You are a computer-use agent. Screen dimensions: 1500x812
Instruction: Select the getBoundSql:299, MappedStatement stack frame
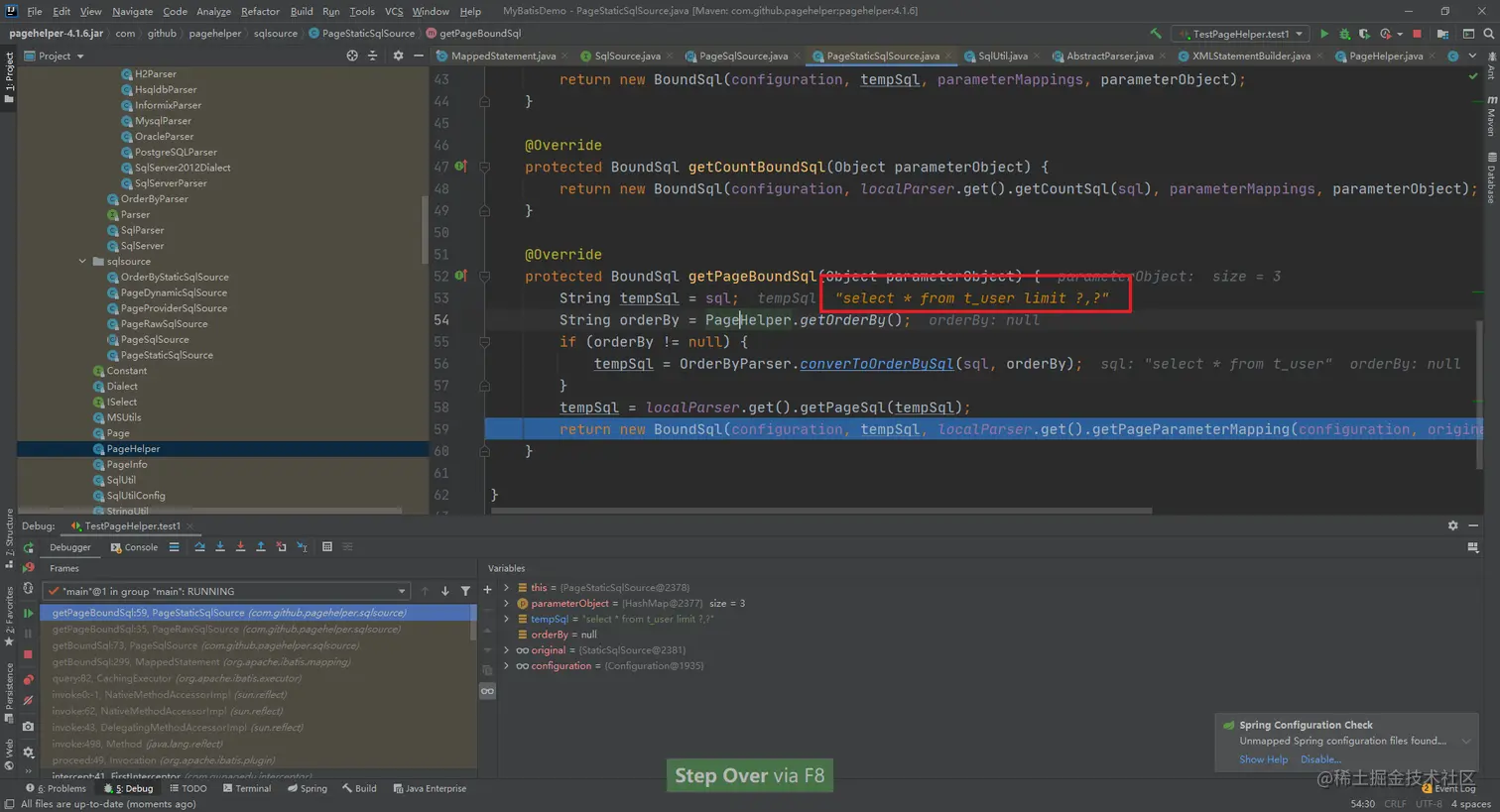[201, 662]
